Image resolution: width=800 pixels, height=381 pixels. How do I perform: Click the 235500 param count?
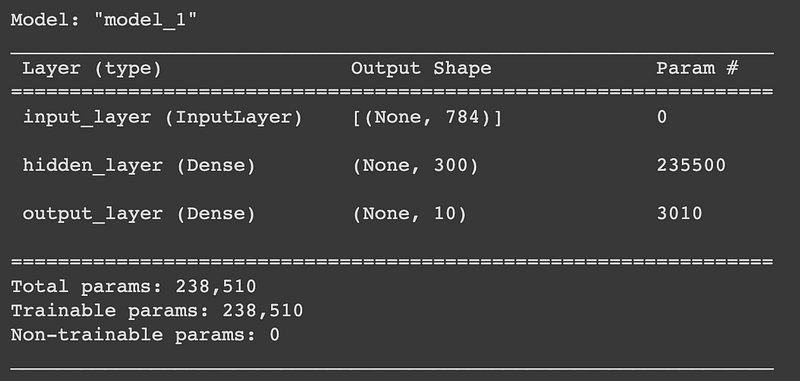[x=691, y=165]
